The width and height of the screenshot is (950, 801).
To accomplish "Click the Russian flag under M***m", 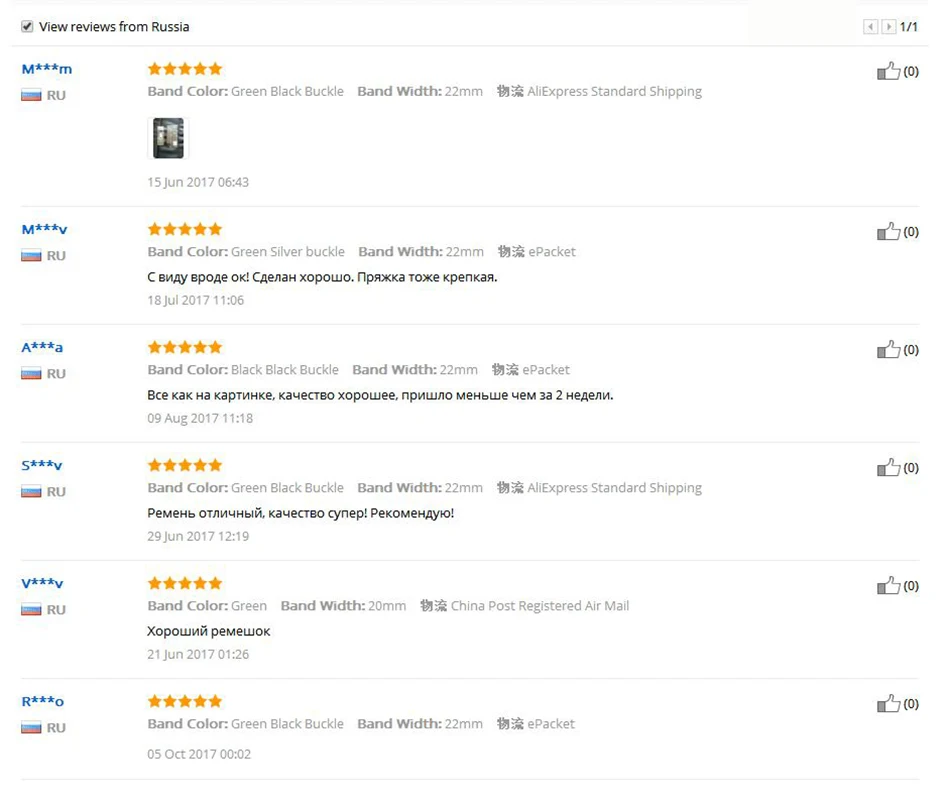I will (x=31, y=95).
